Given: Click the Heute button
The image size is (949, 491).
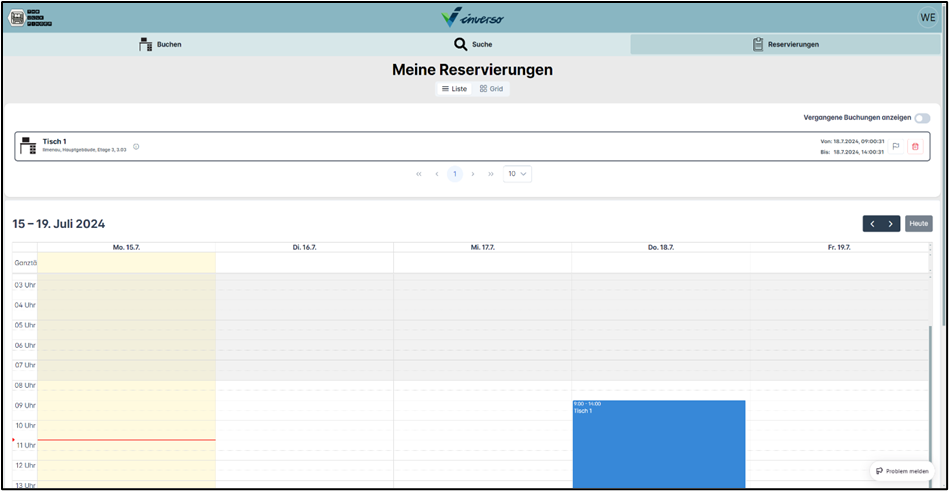Looking at the screenshot, I should [x=919, y=224].
